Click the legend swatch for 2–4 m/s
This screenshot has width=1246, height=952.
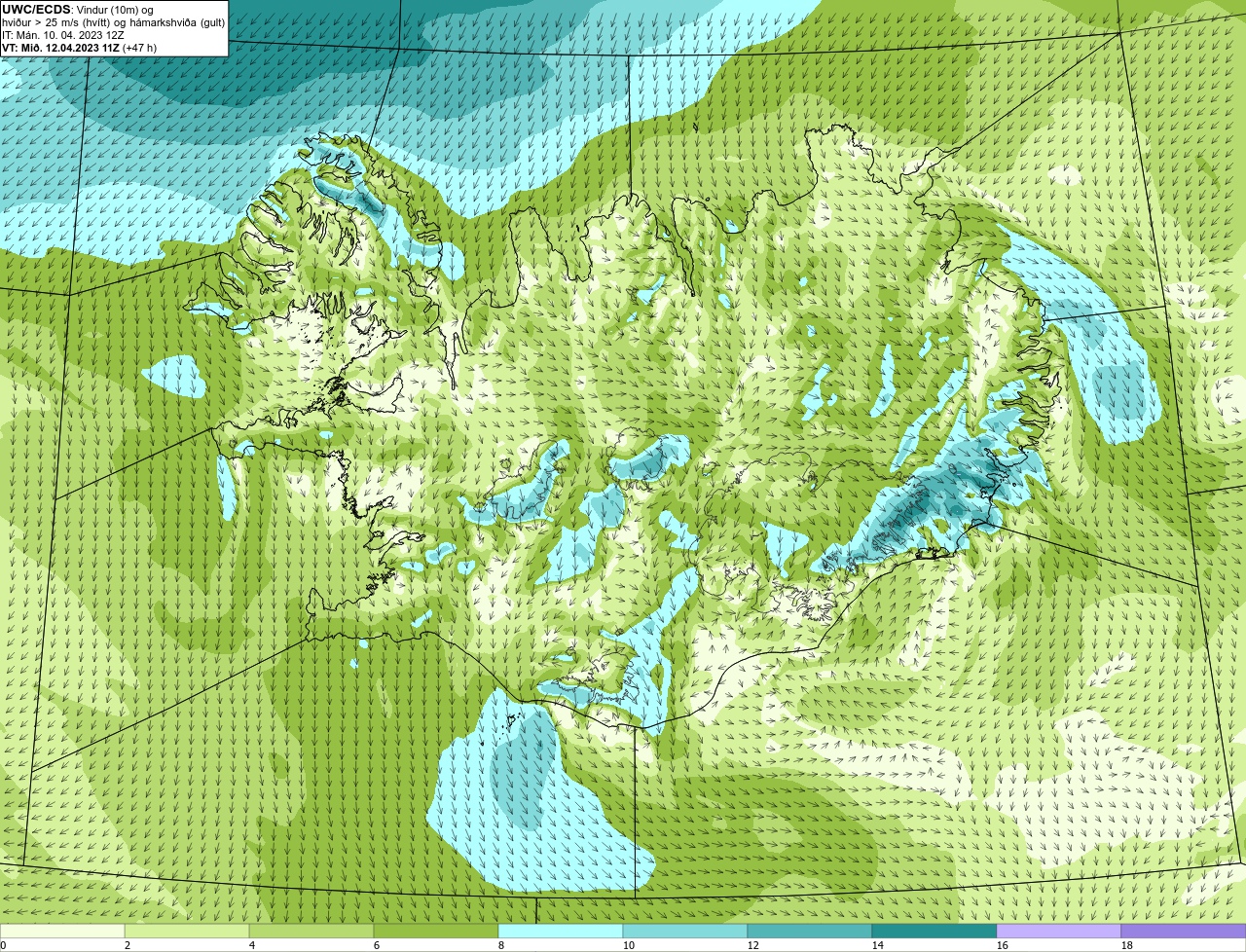[x=187, y=932]
